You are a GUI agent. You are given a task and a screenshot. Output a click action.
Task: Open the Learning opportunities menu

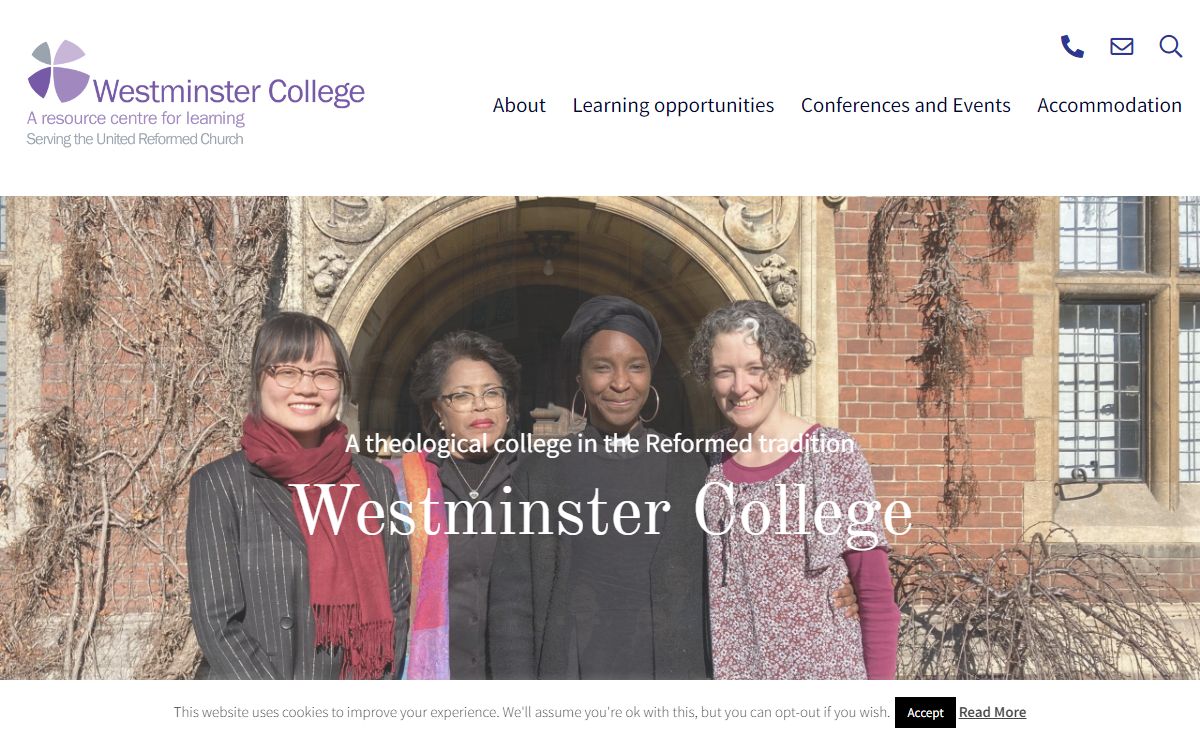click(x=673, y=105)
